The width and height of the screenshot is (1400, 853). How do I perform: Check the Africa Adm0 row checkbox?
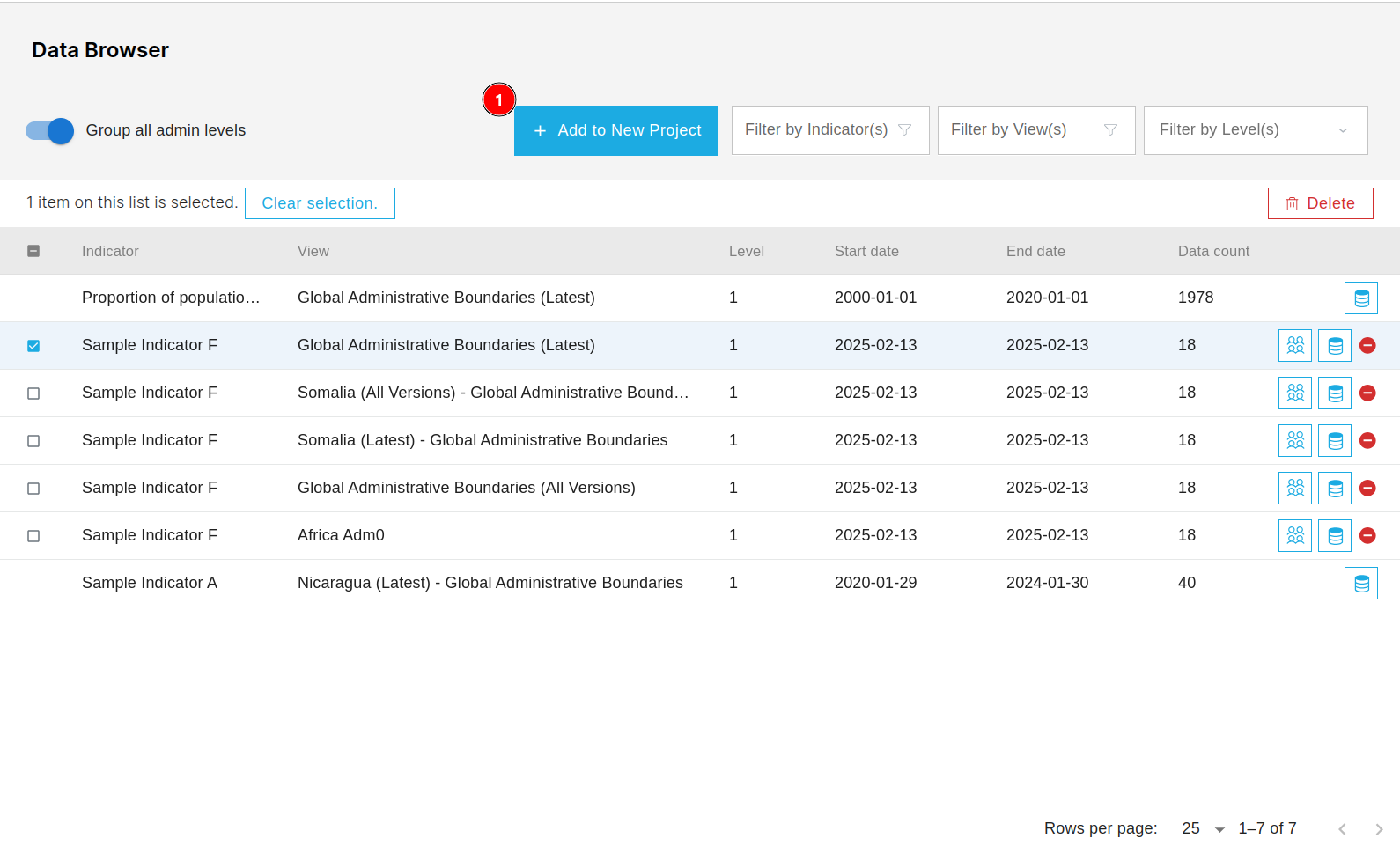(x=33, y=536)
